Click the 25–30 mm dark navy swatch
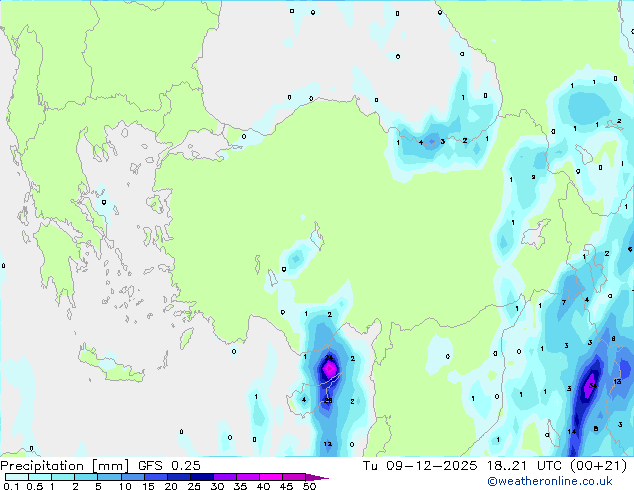The width and height of the screenshot is (634, 490). coord(202,477)
